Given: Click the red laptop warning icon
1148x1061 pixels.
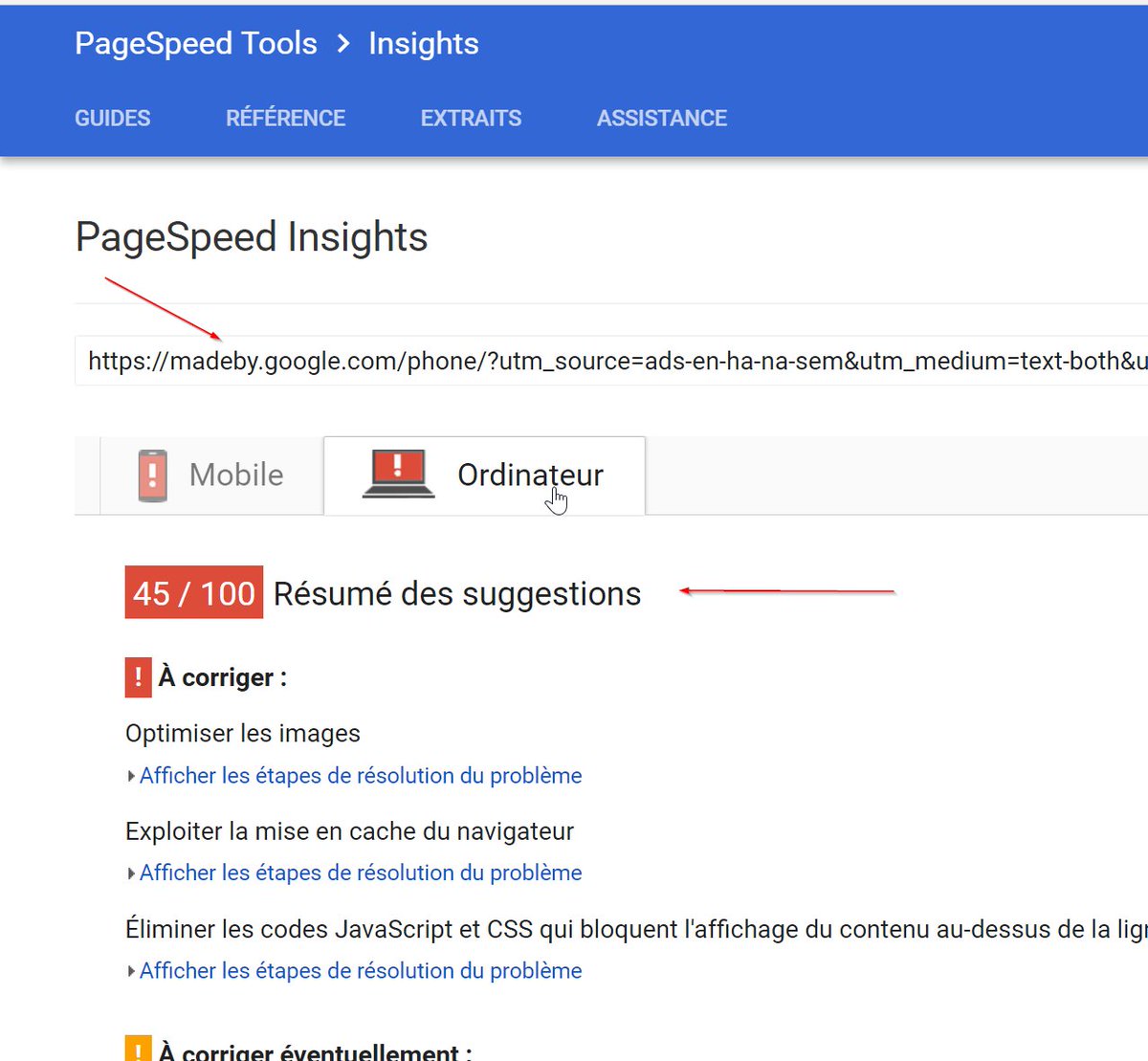Looking at the screenshot, I should pos(399,474).
